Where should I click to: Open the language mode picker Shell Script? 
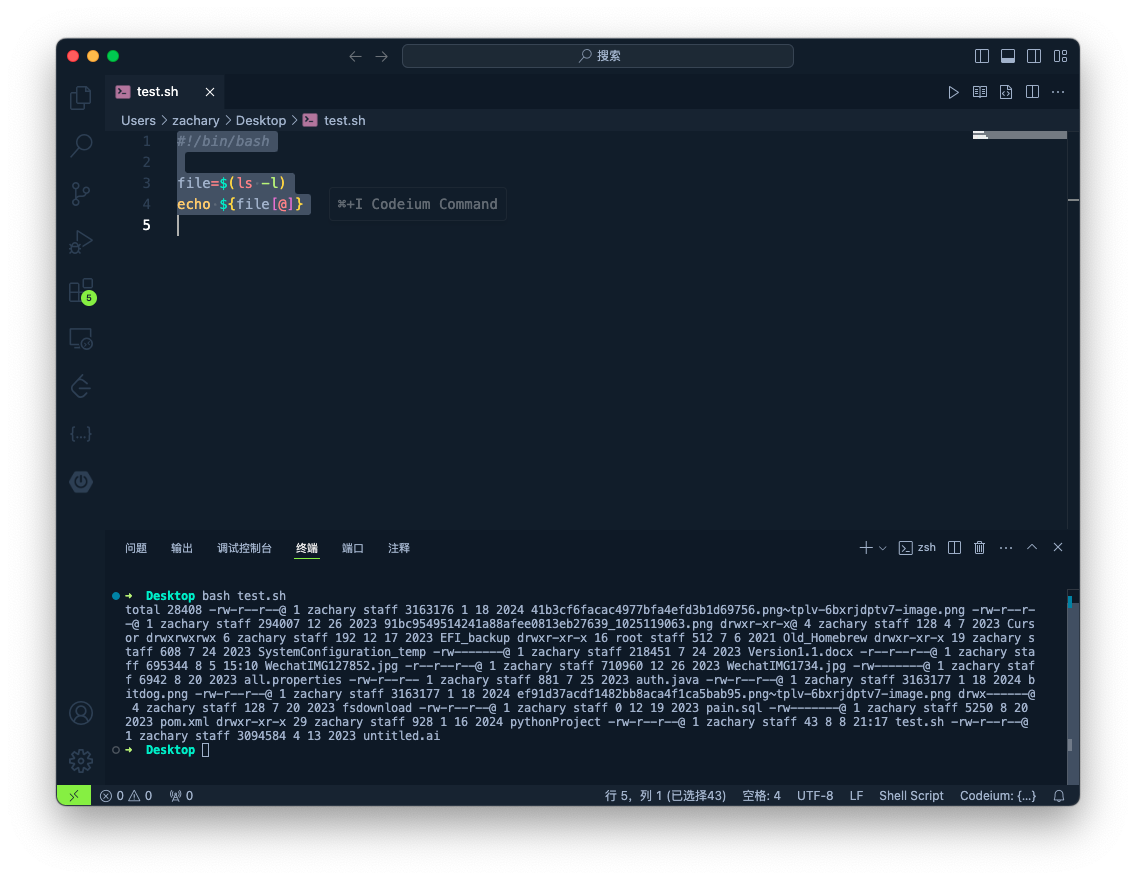tap(911, 795)
